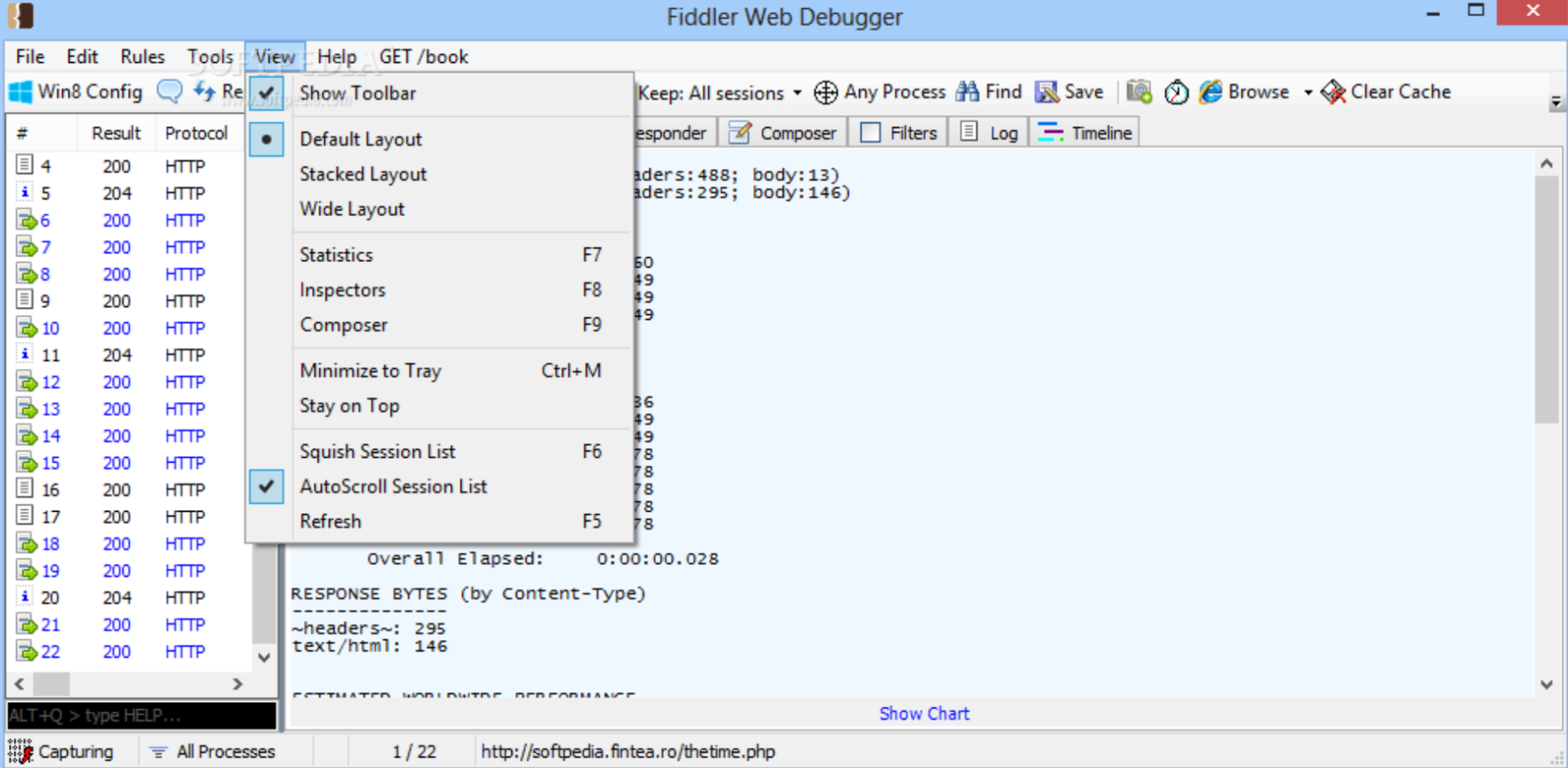Viewport: 1568px width, 768px height.
Task: Click the comment speech bubble icon
Action: point(170,91)
